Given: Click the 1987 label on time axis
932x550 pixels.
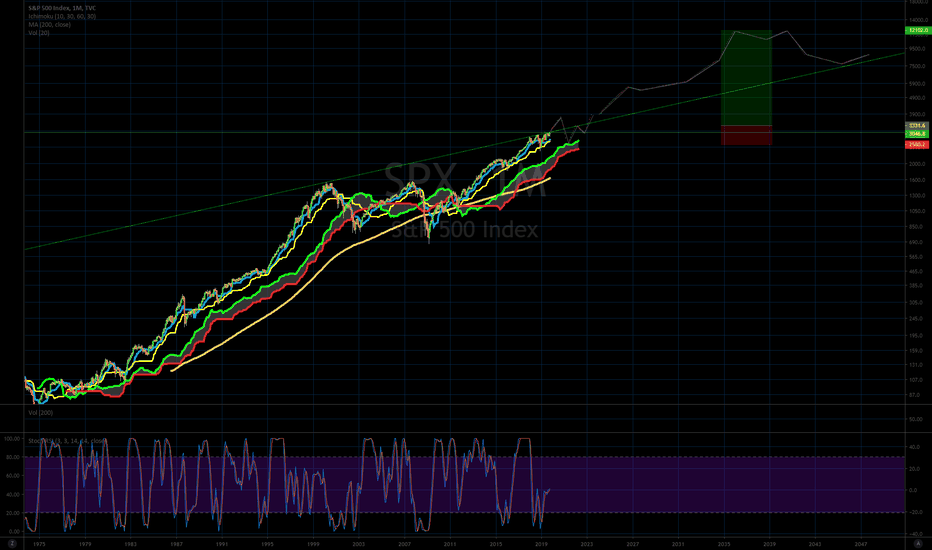Looking at the screenshot, I should pos(177,544).
